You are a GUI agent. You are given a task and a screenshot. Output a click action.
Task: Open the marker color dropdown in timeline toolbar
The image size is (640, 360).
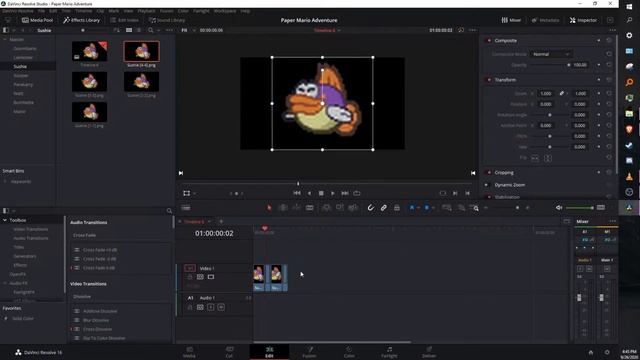click(x=433, y=208)
